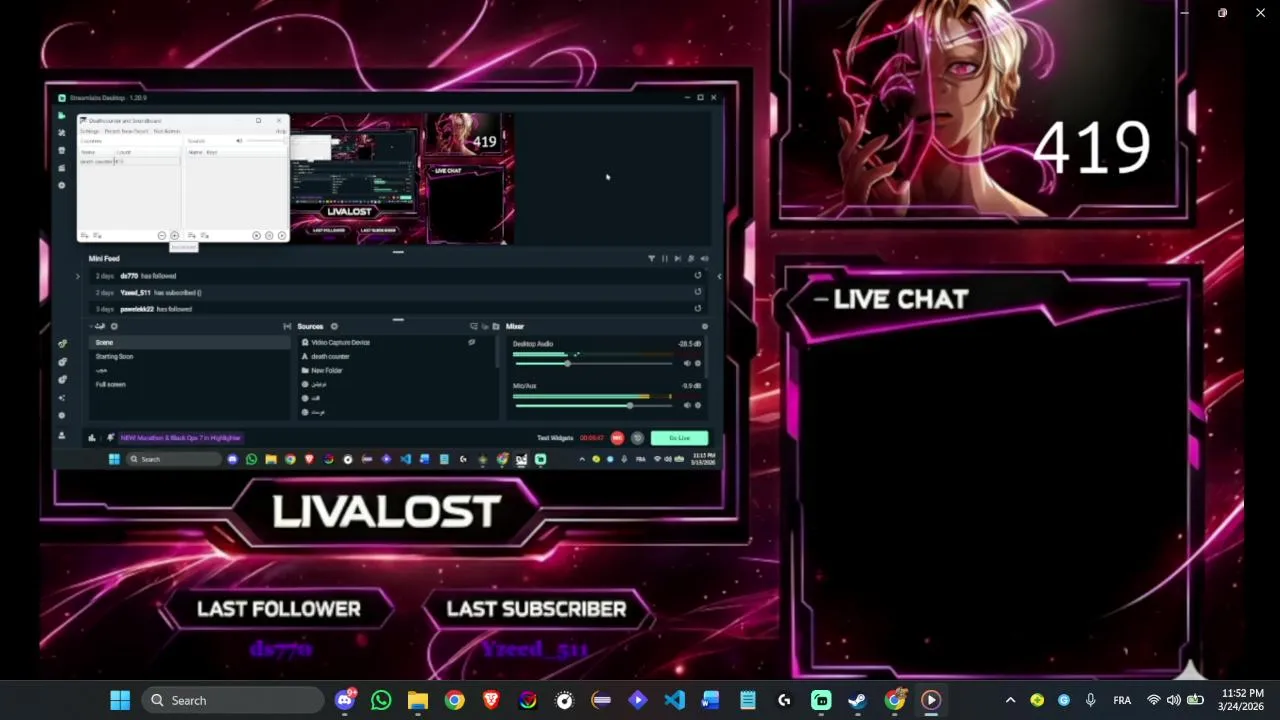Adjust the Soundboard volume slider
The height and width of the screenshot is (720, 1280).
tap(266, 140)
